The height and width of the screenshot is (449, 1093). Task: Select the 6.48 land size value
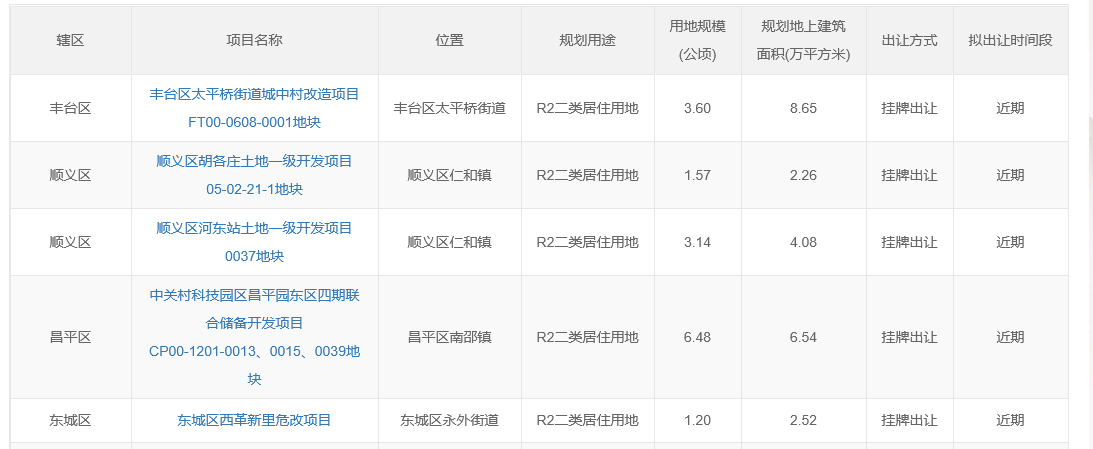click(697, 337)
